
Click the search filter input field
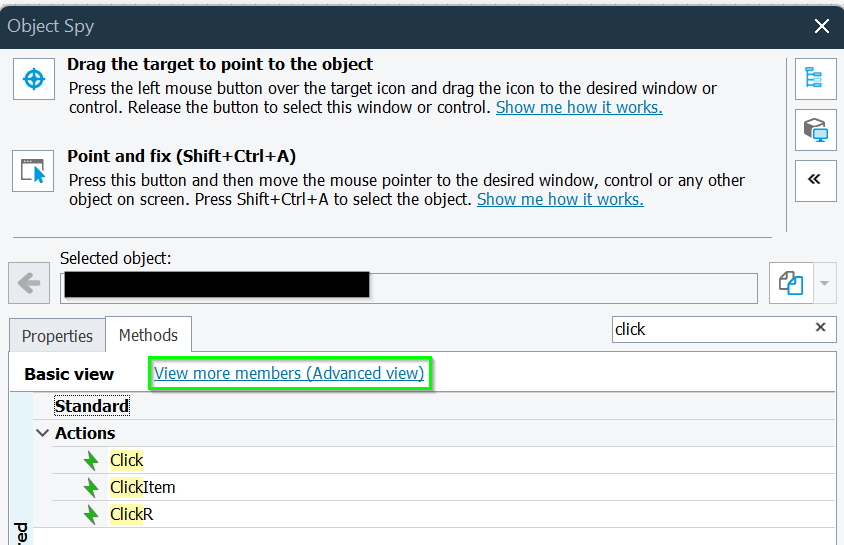[x=710, y=329]
